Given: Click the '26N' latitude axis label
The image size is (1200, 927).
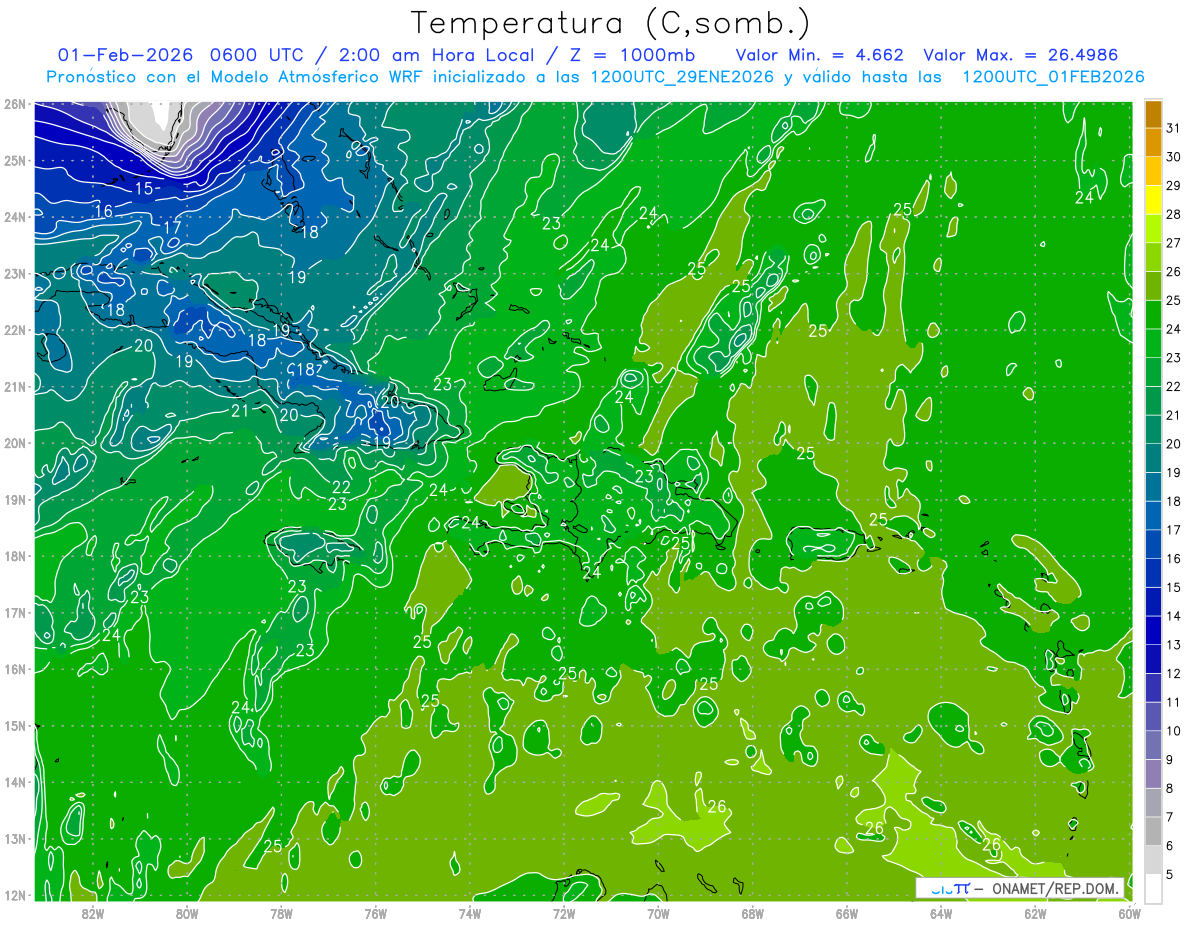Looking at the screenshot, I should coord(14,104).
